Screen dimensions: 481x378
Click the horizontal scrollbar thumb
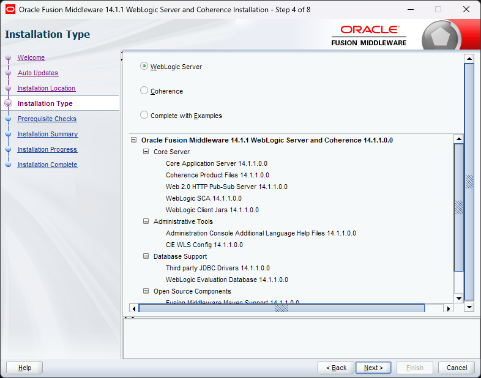click(281, 308)
